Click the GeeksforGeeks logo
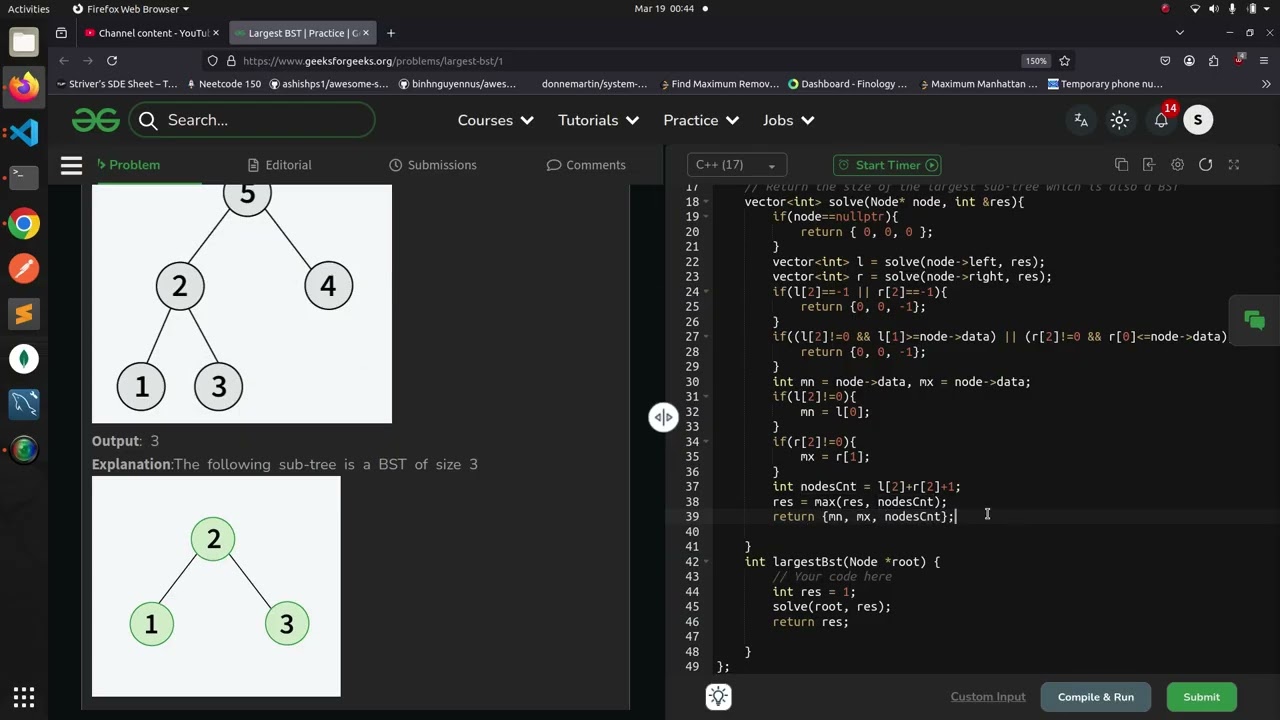1280x720 pixels. pos(96,120)
